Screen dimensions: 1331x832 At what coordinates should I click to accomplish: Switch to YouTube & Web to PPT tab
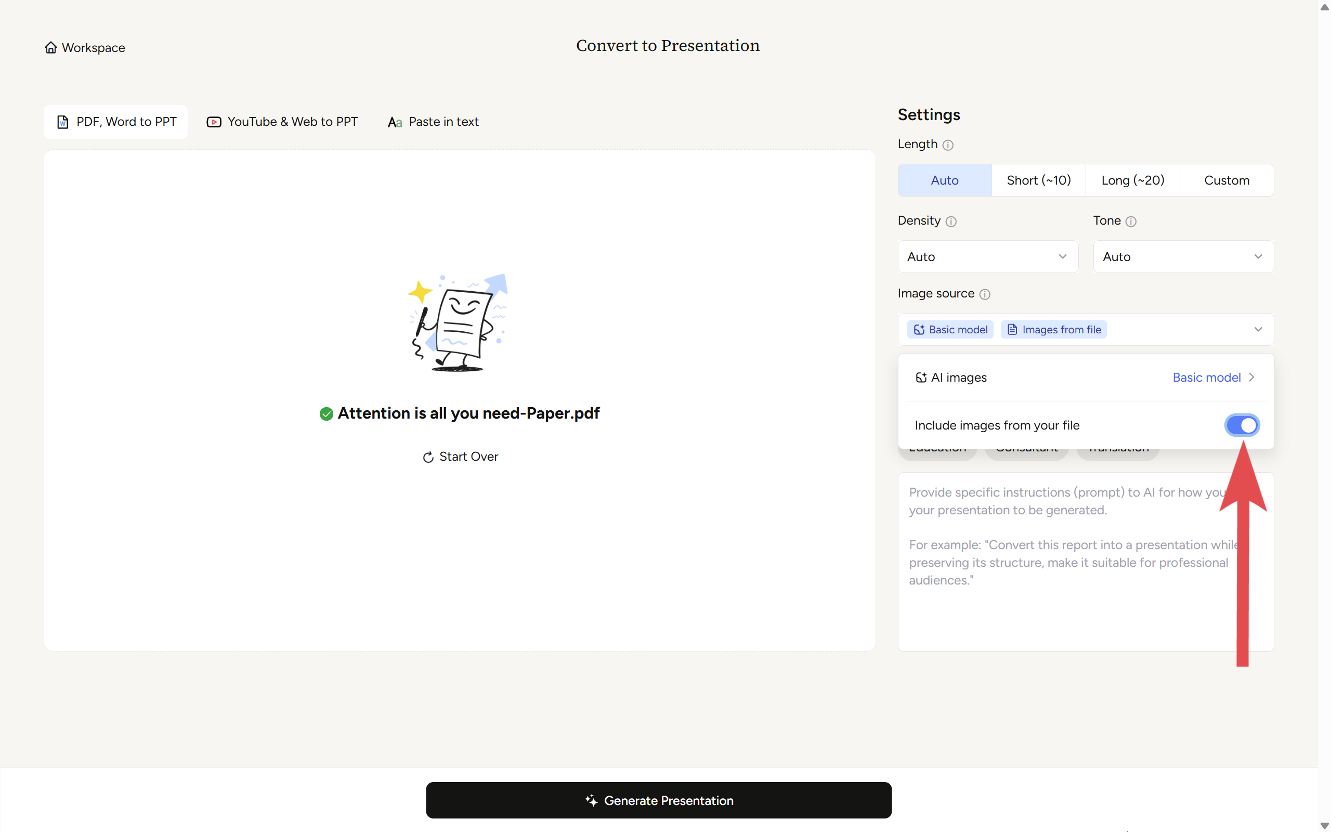(x=282, y=122)
